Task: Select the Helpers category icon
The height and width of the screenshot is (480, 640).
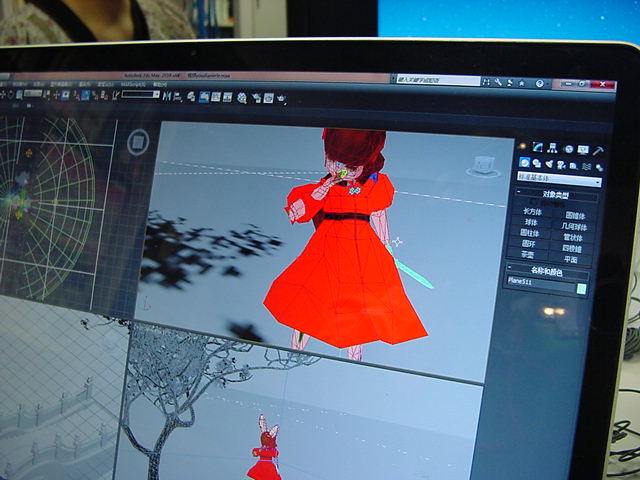Action: [573, 166]
